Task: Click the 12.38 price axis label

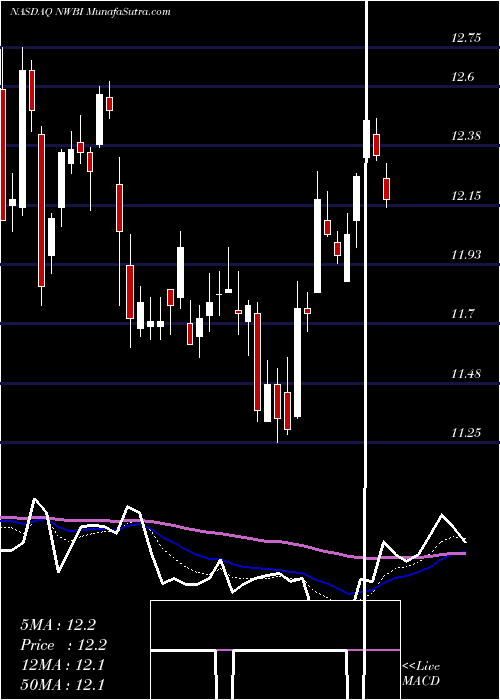Action: (x=466, y=136)
